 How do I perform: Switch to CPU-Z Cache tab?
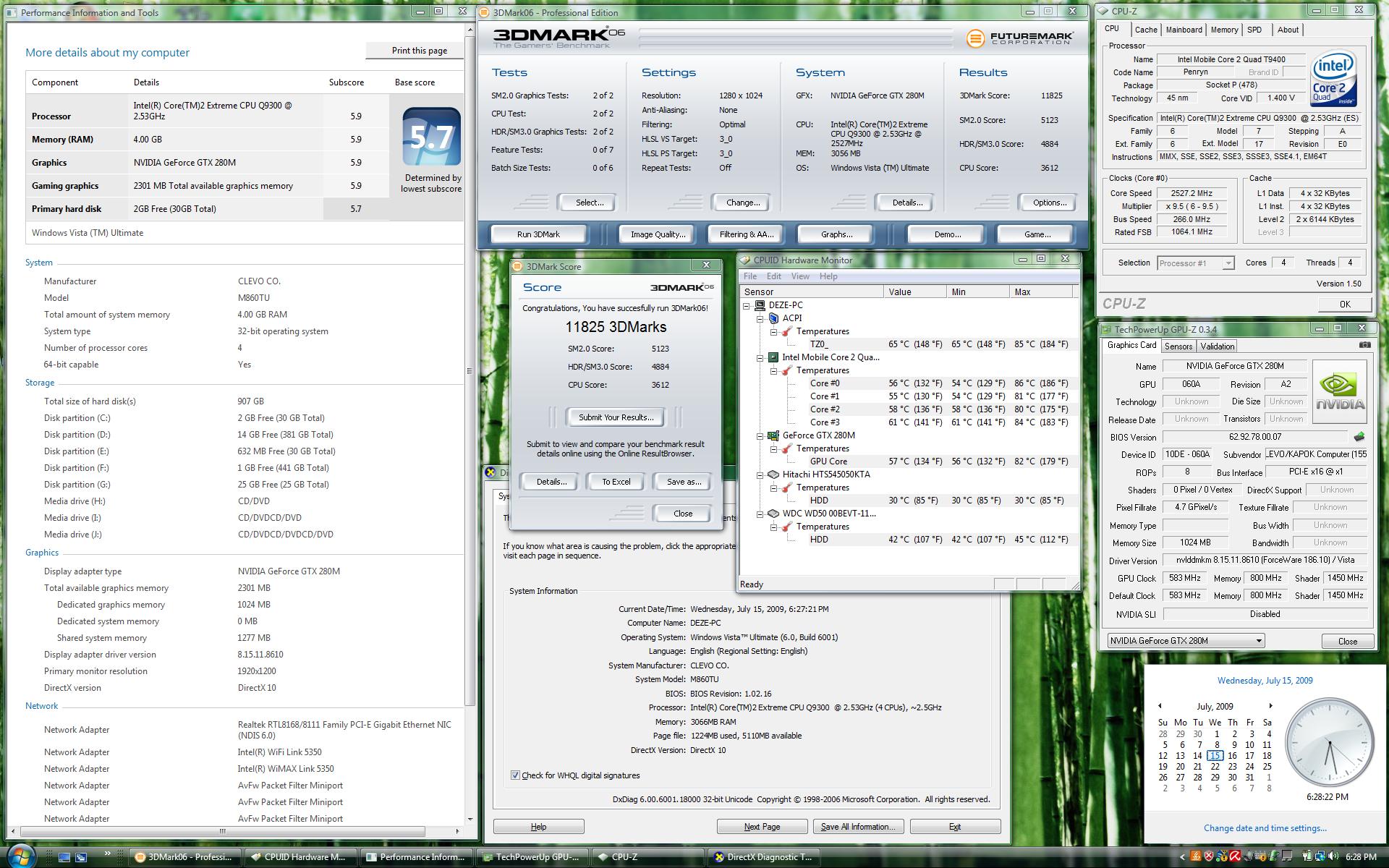click(x=1145, y=30)
